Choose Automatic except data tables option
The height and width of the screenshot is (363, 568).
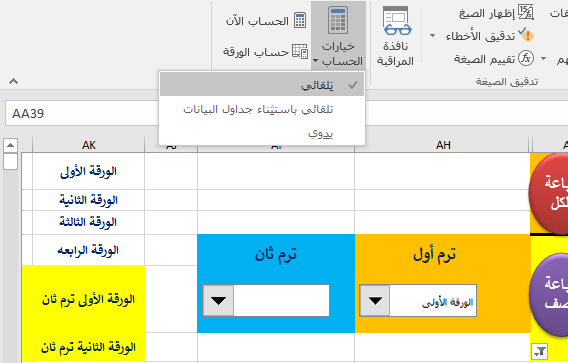click(262, 109)
